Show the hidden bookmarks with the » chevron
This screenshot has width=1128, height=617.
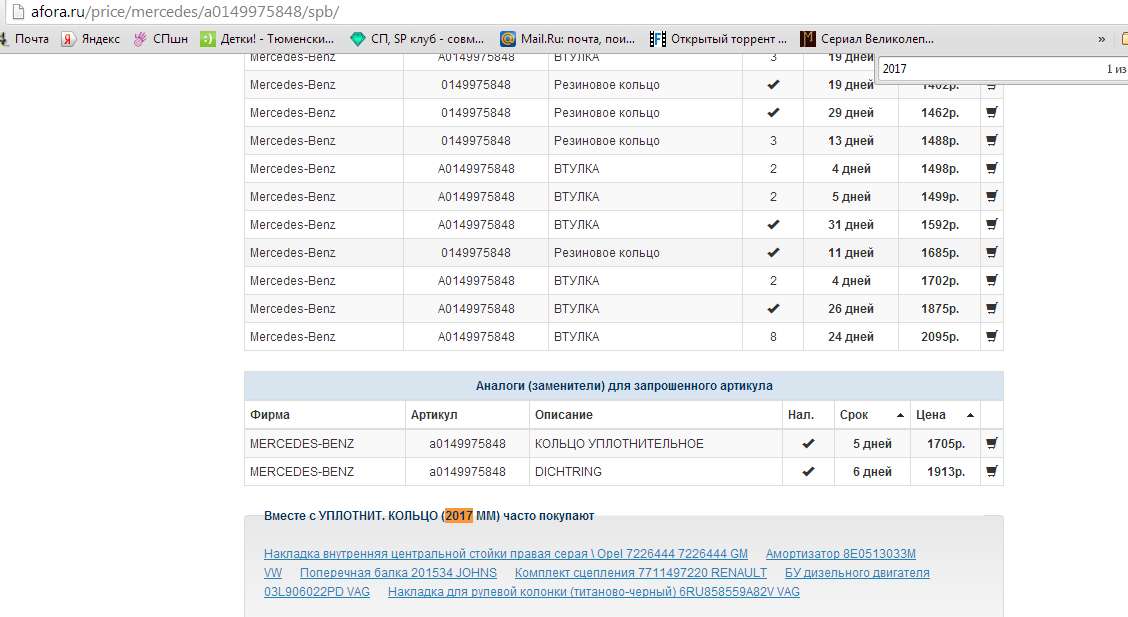1101,39
